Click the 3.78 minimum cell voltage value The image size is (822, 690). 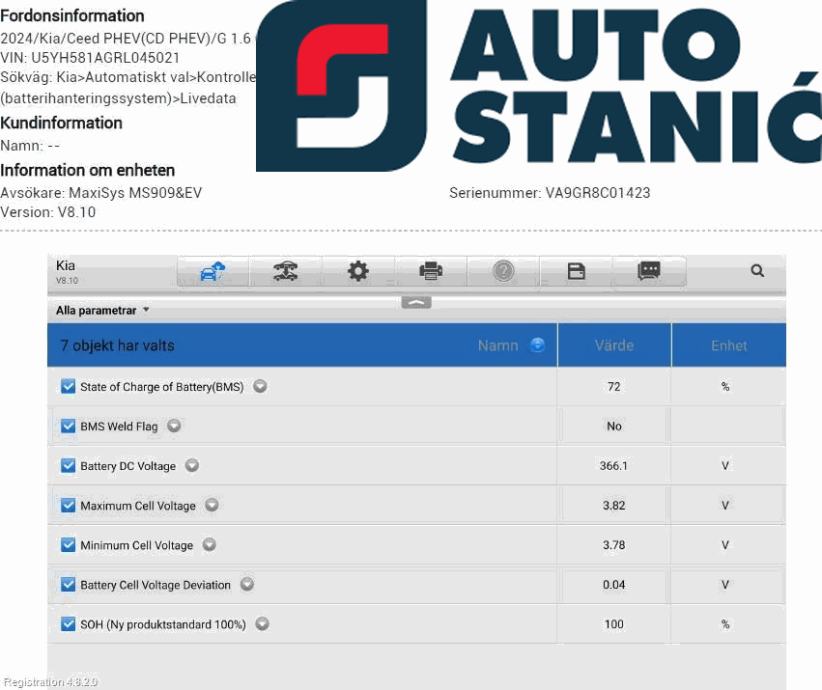click(x=614, y=545)
